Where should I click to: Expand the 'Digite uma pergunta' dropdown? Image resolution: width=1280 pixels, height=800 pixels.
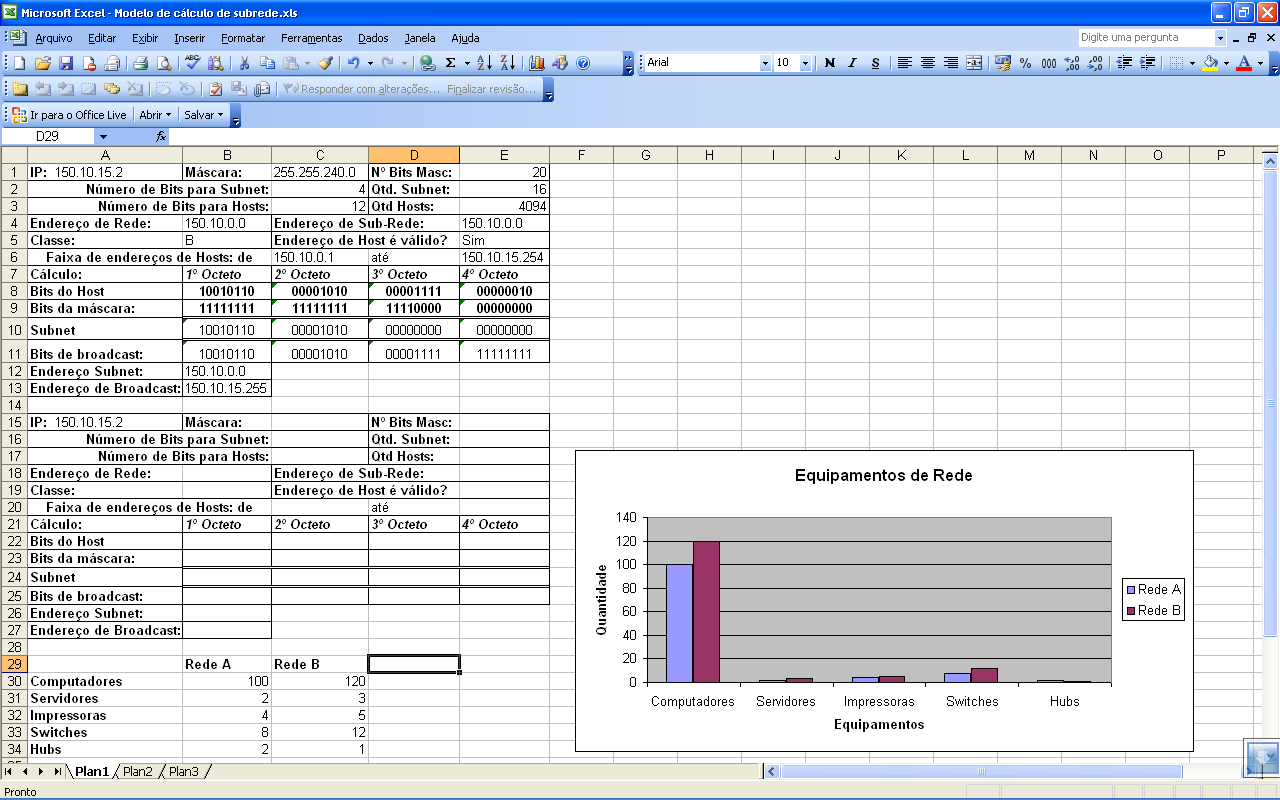point(1220,38)
